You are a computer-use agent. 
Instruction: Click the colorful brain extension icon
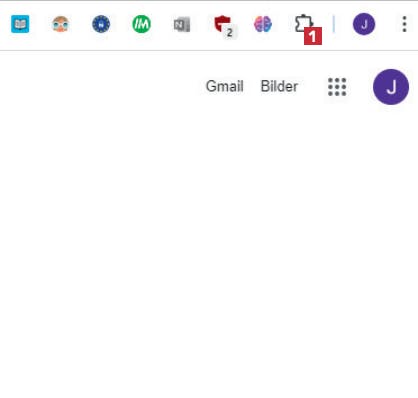tap(263, 24)
